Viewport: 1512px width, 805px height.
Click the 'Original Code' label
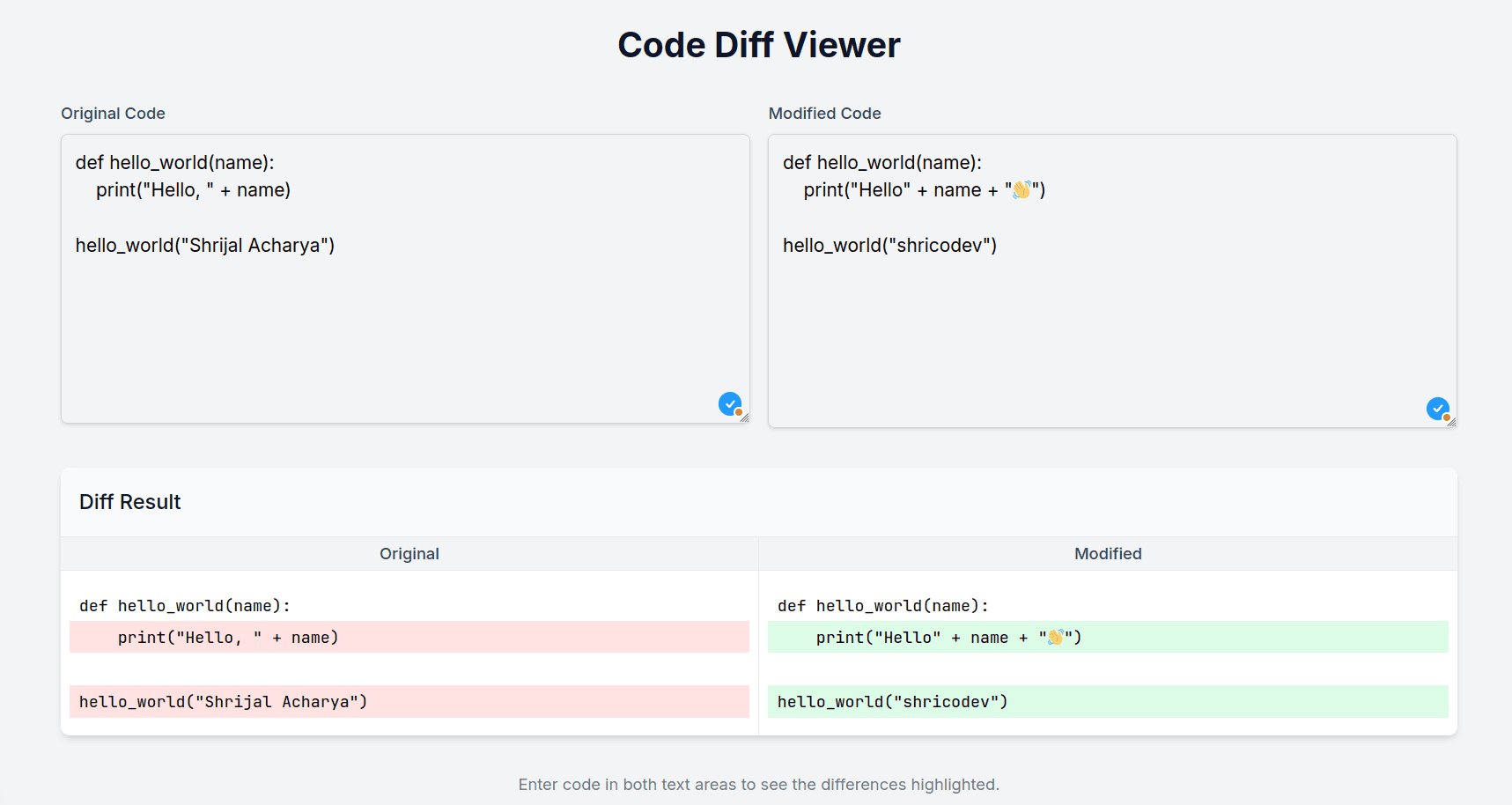coord(113,114)
